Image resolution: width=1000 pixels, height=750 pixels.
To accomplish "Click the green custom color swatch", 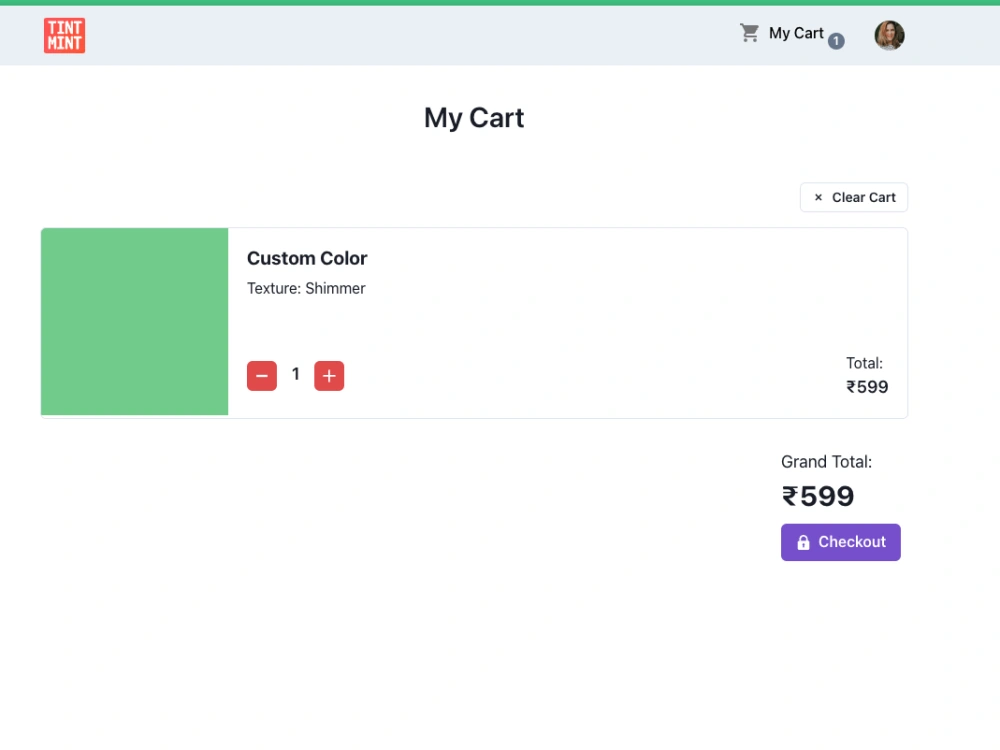I will (135, 321).
